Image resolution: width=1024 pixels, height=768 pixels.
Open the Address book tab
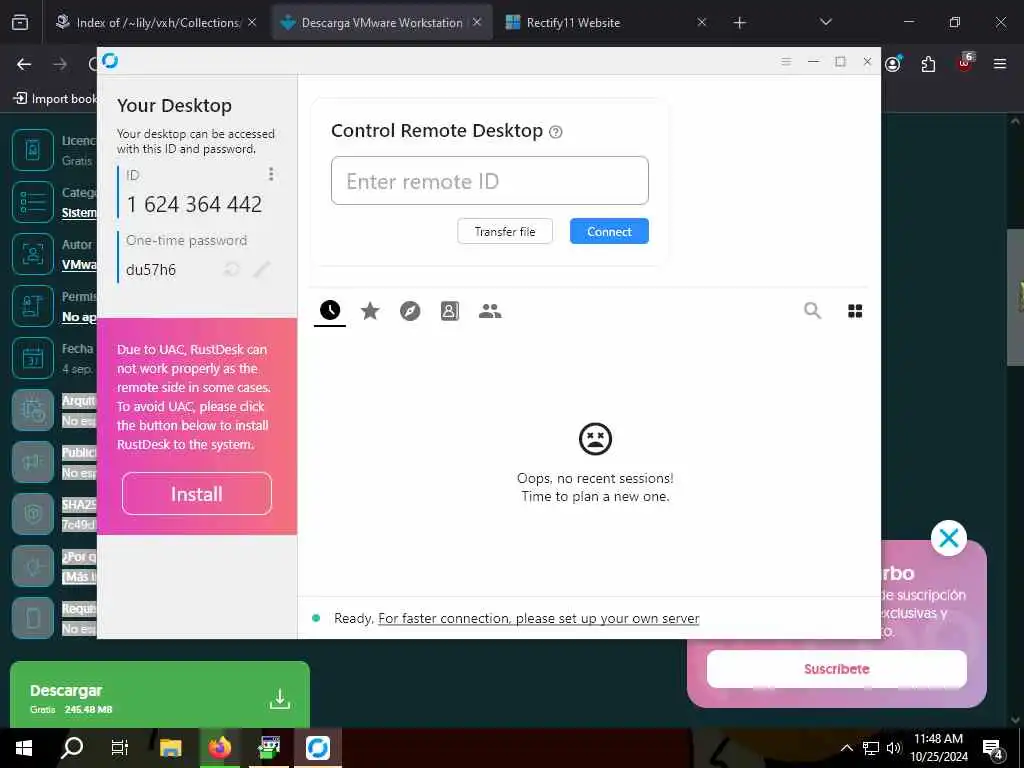point(450,311)
